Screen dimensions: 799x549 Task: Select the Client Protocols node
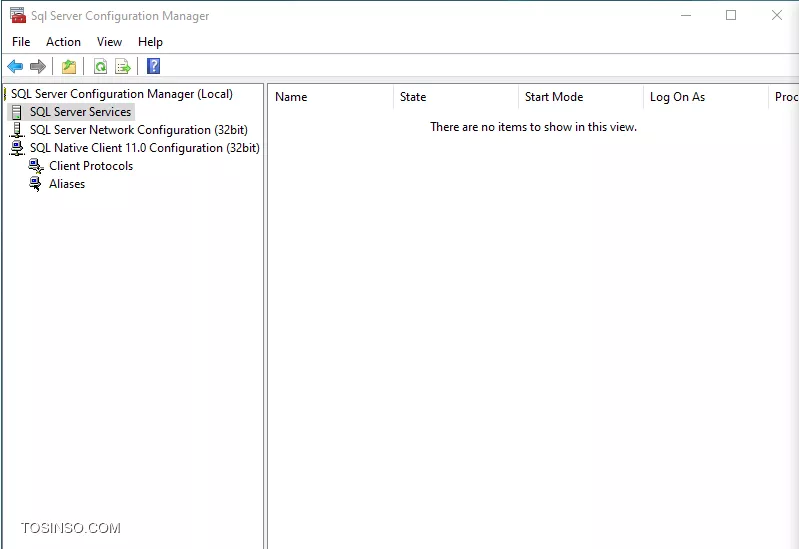click(91, 166)
